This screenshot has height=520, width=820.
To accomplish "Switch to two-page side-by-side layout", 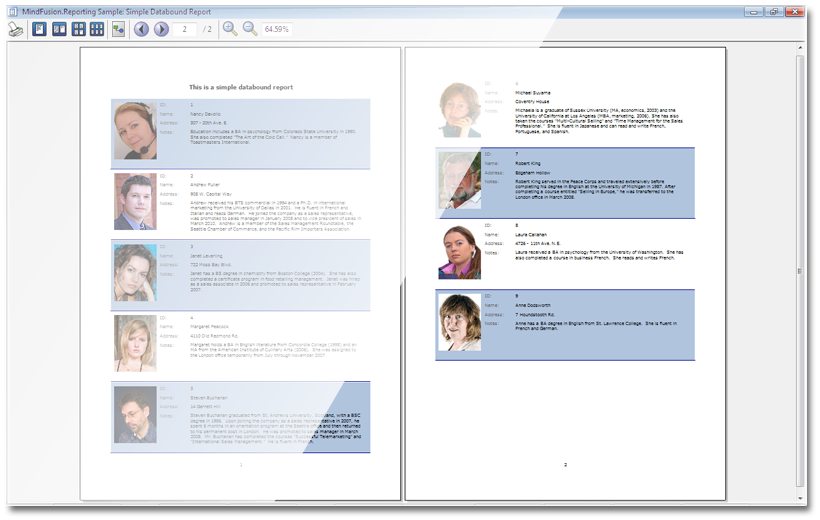I will 59,29.
